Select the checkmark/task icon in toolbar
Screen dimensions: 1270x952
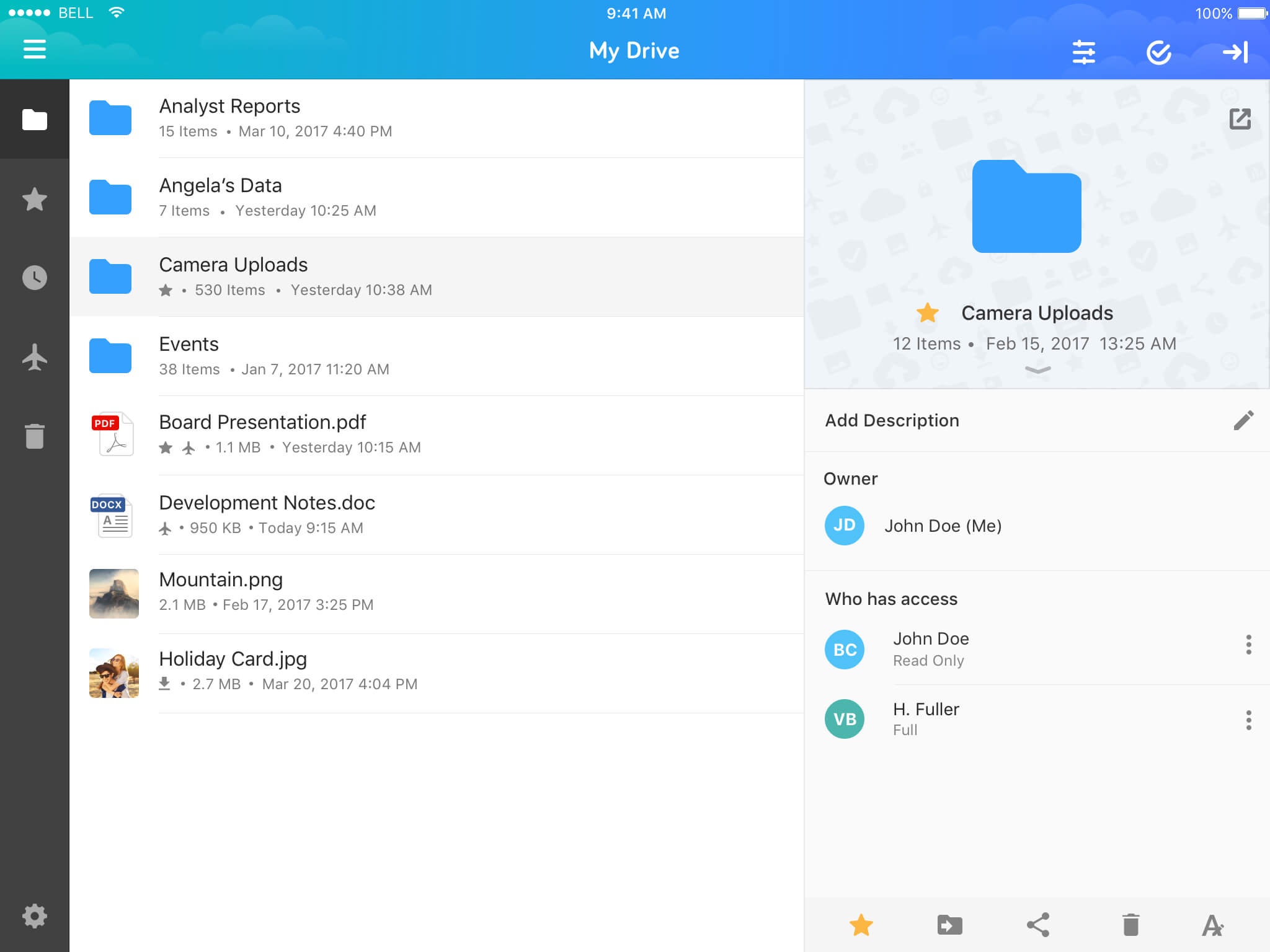tap(1160, 52)
